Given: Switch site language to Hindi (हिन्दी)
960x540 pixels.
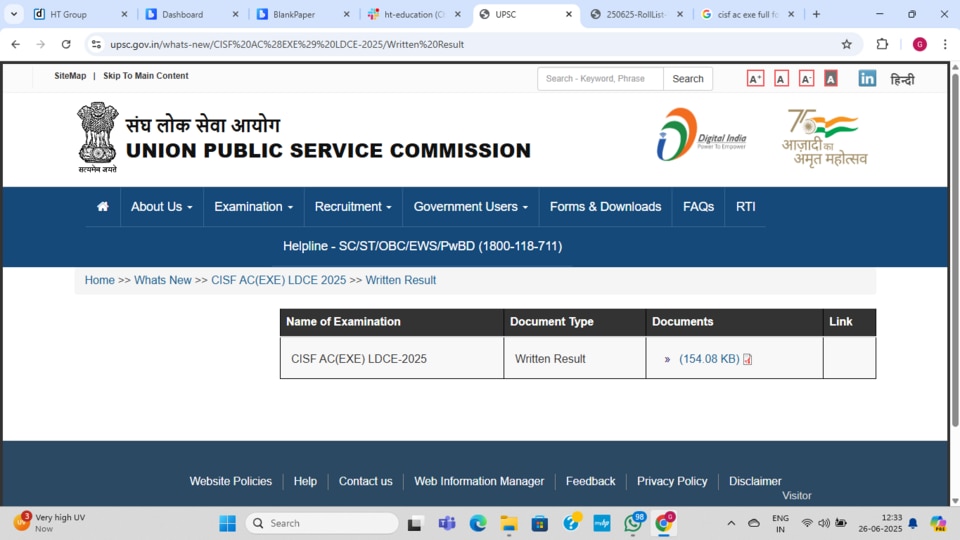Looking at the screenshot, I should coord(902,80).
